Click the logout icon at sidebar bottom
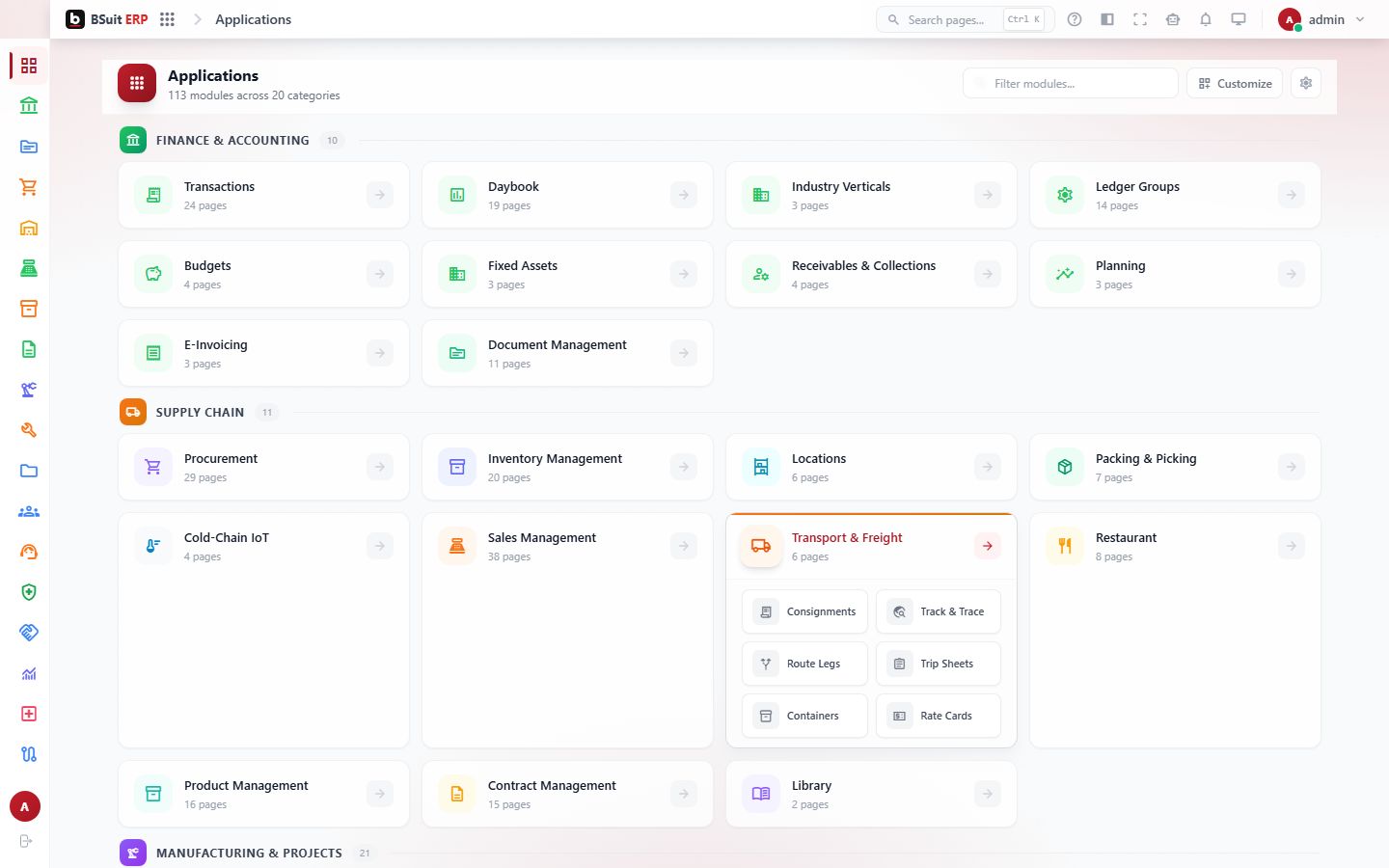Image resolution: width=1389 pixels, height=868 pixels. point(26,841)
